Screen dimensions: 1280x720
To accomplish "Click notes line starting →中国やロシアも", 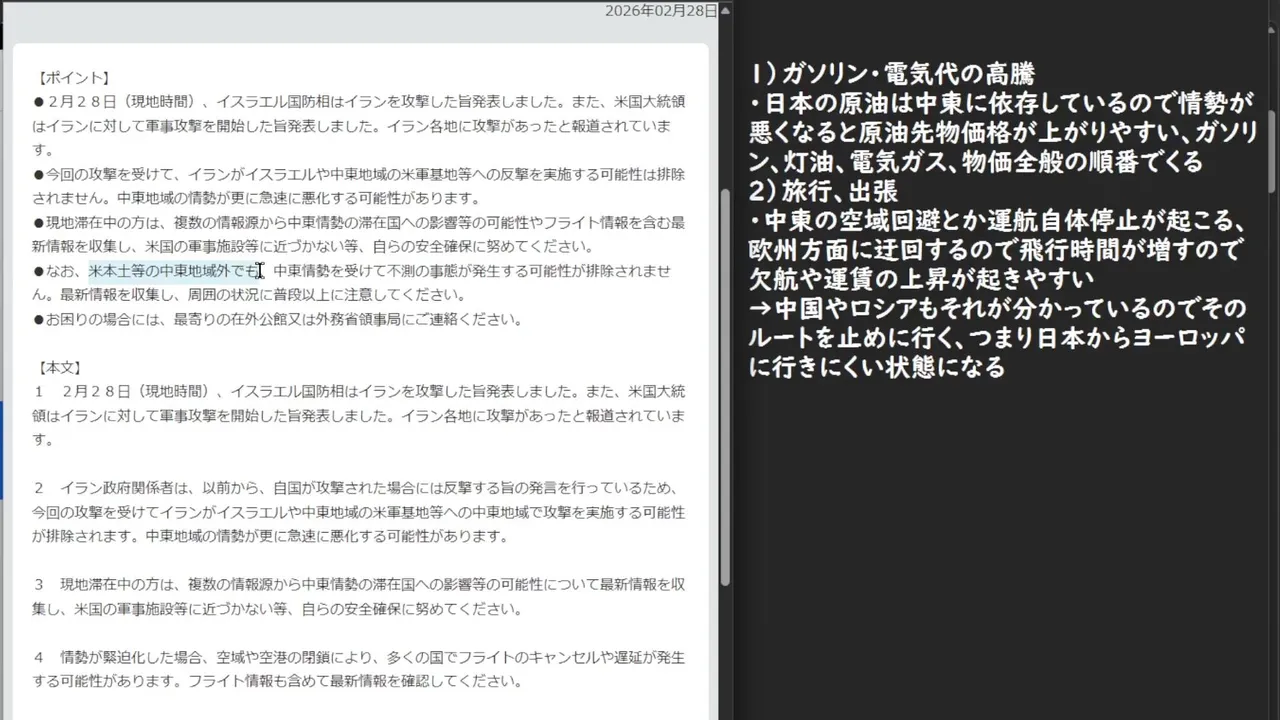I will [x=998, y=308].
